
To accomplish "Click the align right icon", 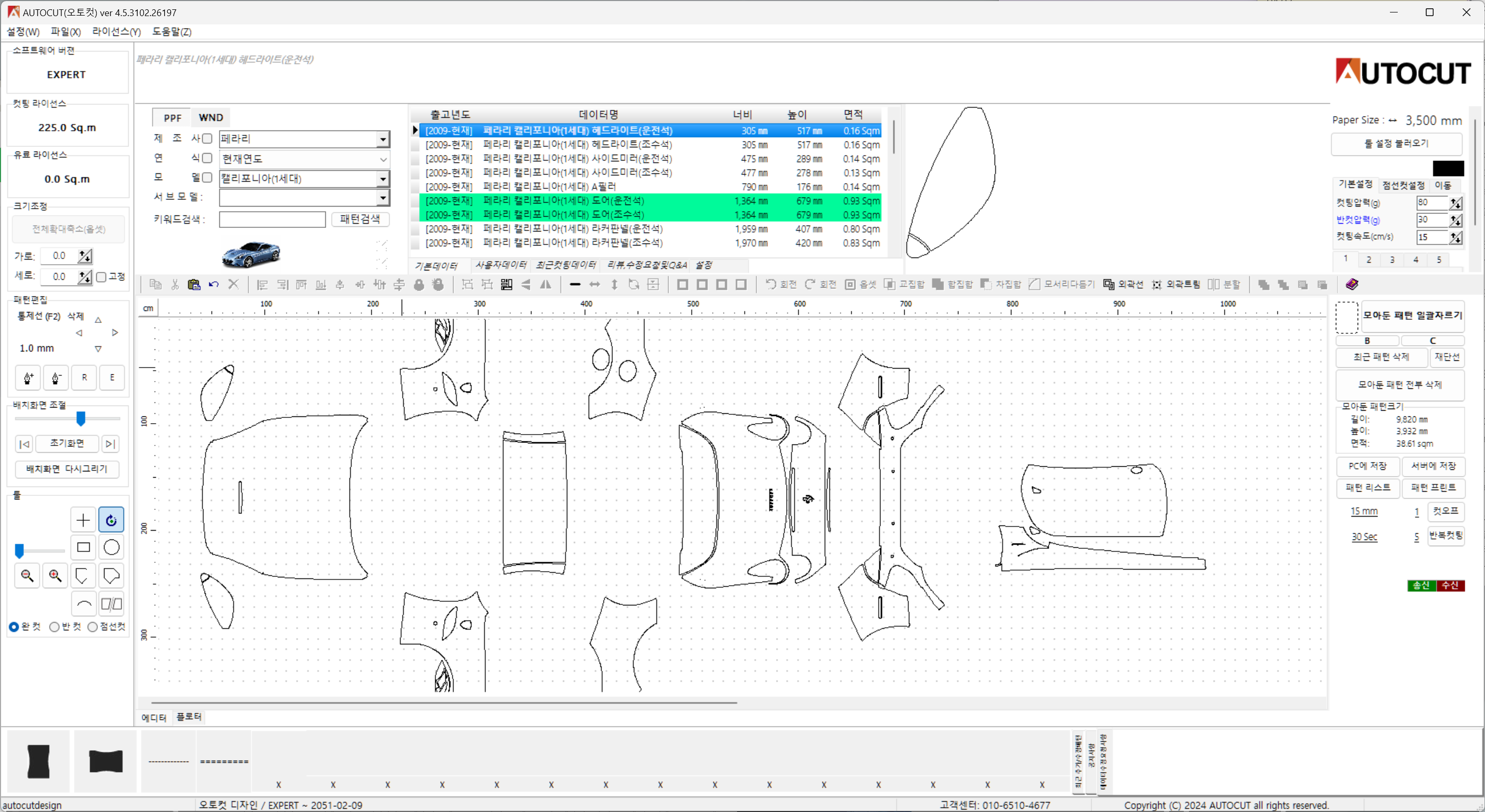I will pyautogui.click(x=283, y=284).
